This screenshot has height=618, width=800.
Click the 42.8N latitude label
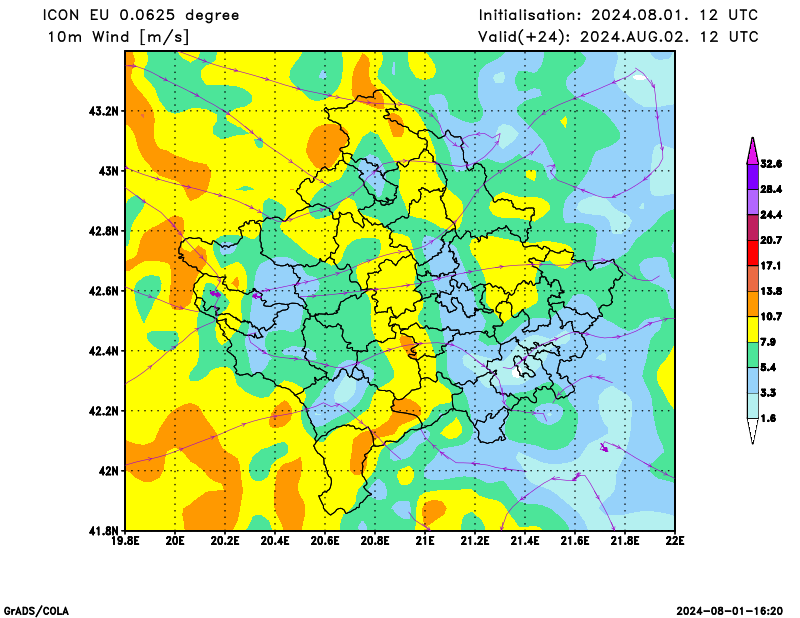tap(104, 231)
